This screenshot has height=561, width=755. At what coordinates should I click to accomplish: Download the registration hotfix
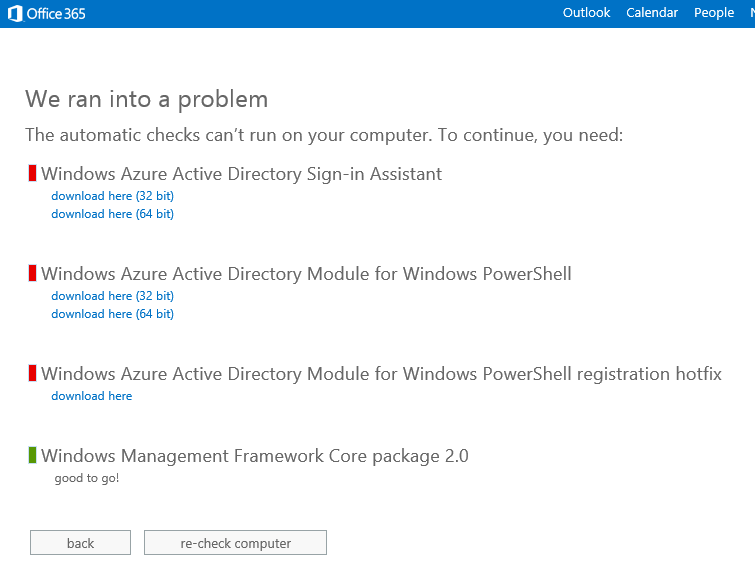pyautogui.click(x=91, y=396)
